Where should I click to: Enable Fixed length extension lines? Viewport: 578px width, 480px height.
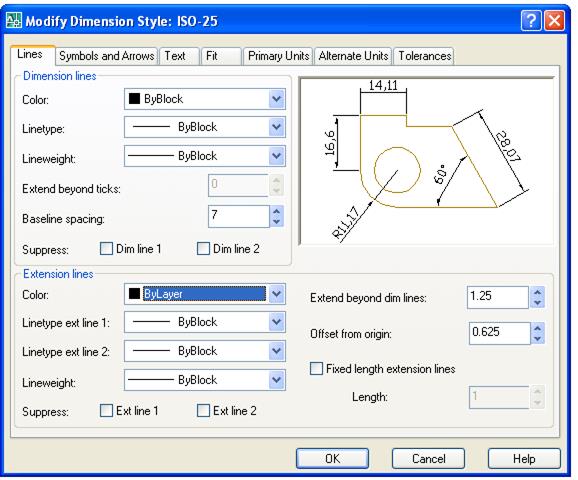316,369
